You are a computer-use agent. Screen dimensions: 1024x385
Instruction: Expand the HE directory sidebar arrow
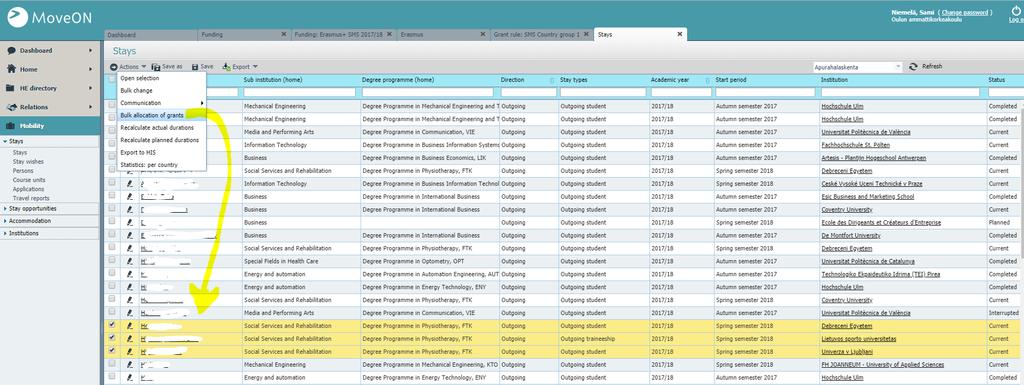pos(91,87)
